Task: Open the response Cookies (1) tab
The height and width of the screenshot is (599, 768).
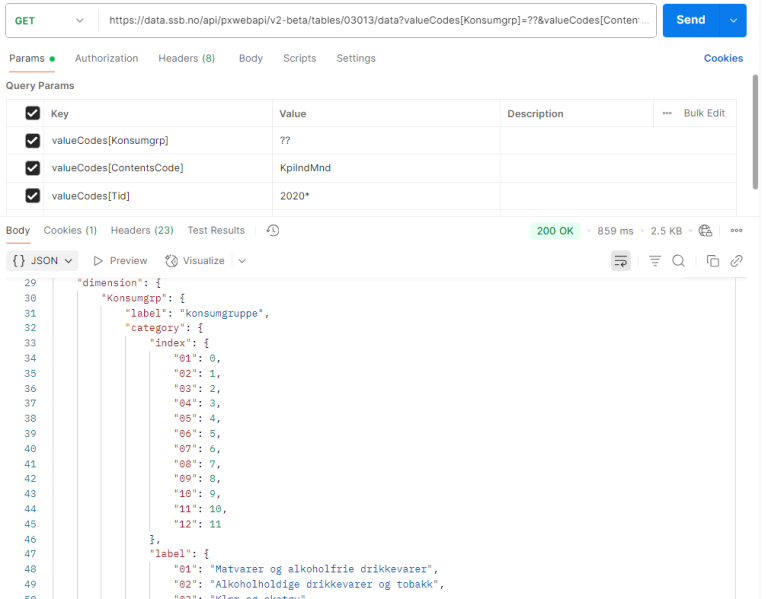Action: click(x=70, y=230)
